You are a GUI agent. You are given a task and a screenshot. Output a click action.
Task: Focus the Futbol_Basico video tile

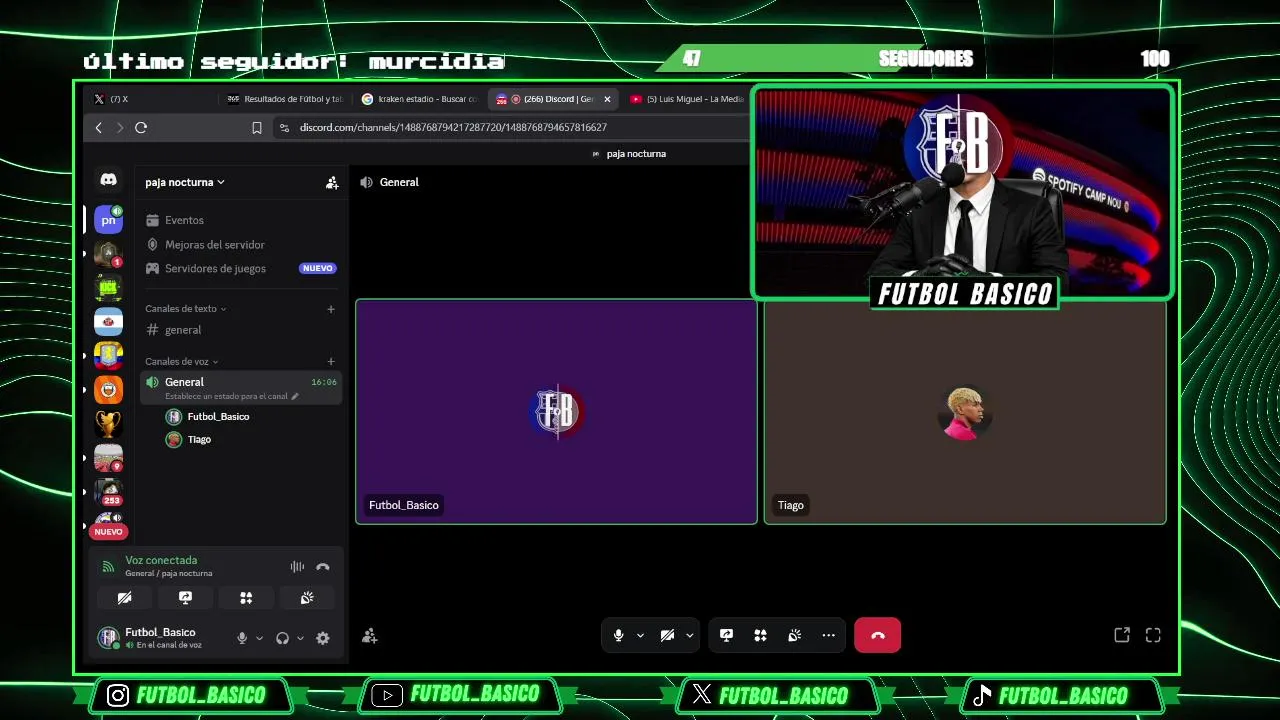point(557,412)
